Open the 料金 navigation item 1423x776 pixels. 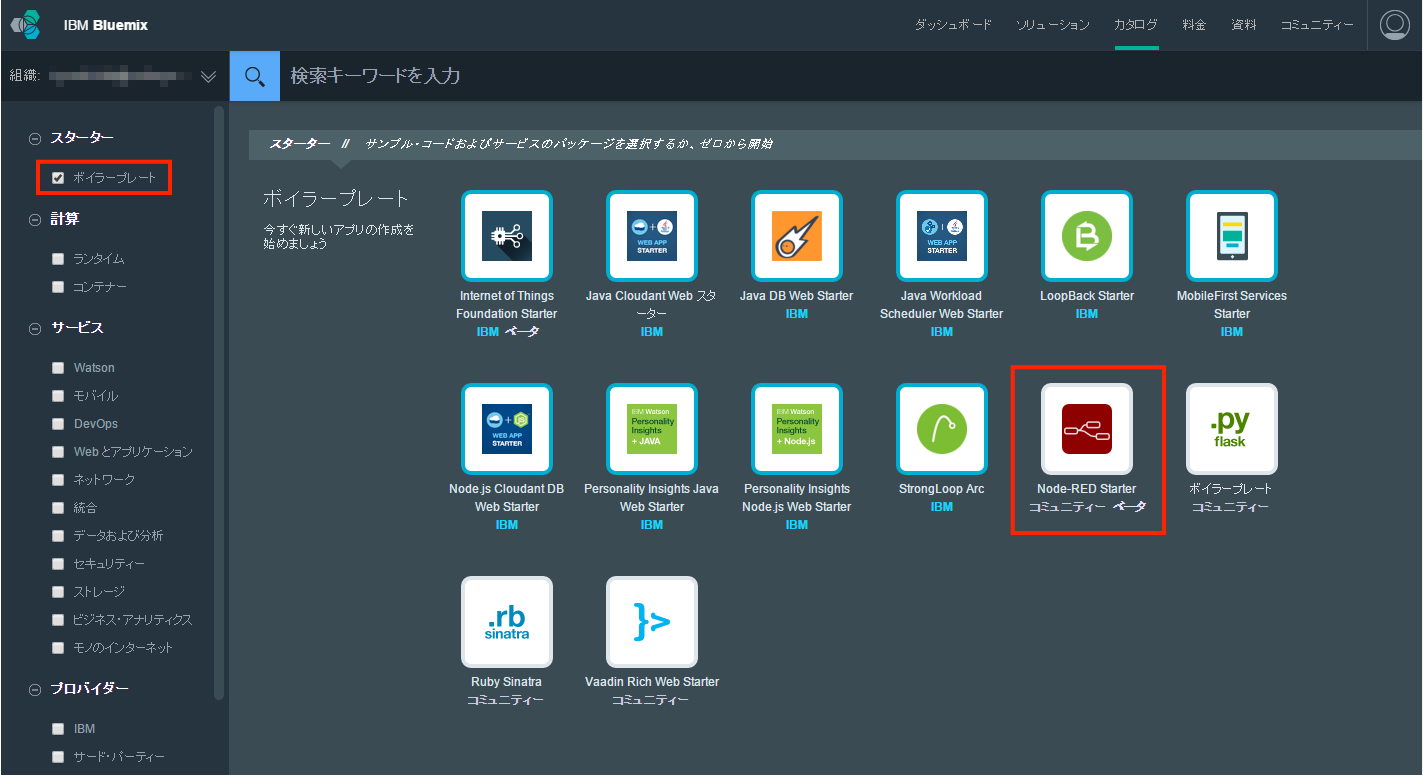tap(1194, 25)
